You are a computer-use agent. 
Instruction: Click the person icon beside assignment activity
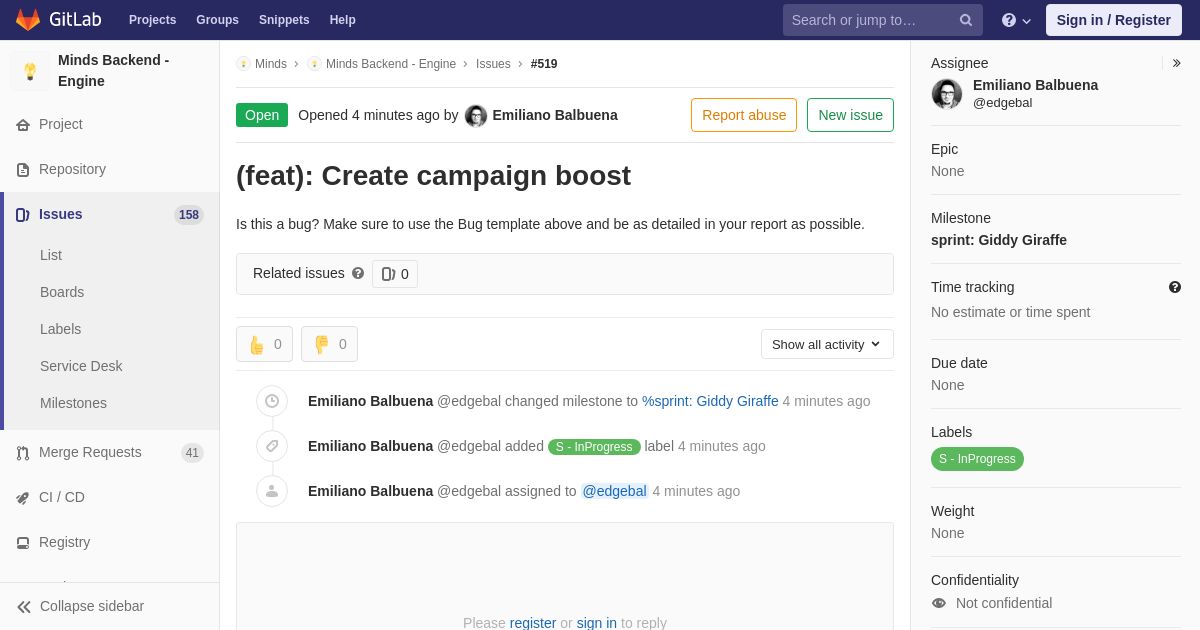click(272, 491)
